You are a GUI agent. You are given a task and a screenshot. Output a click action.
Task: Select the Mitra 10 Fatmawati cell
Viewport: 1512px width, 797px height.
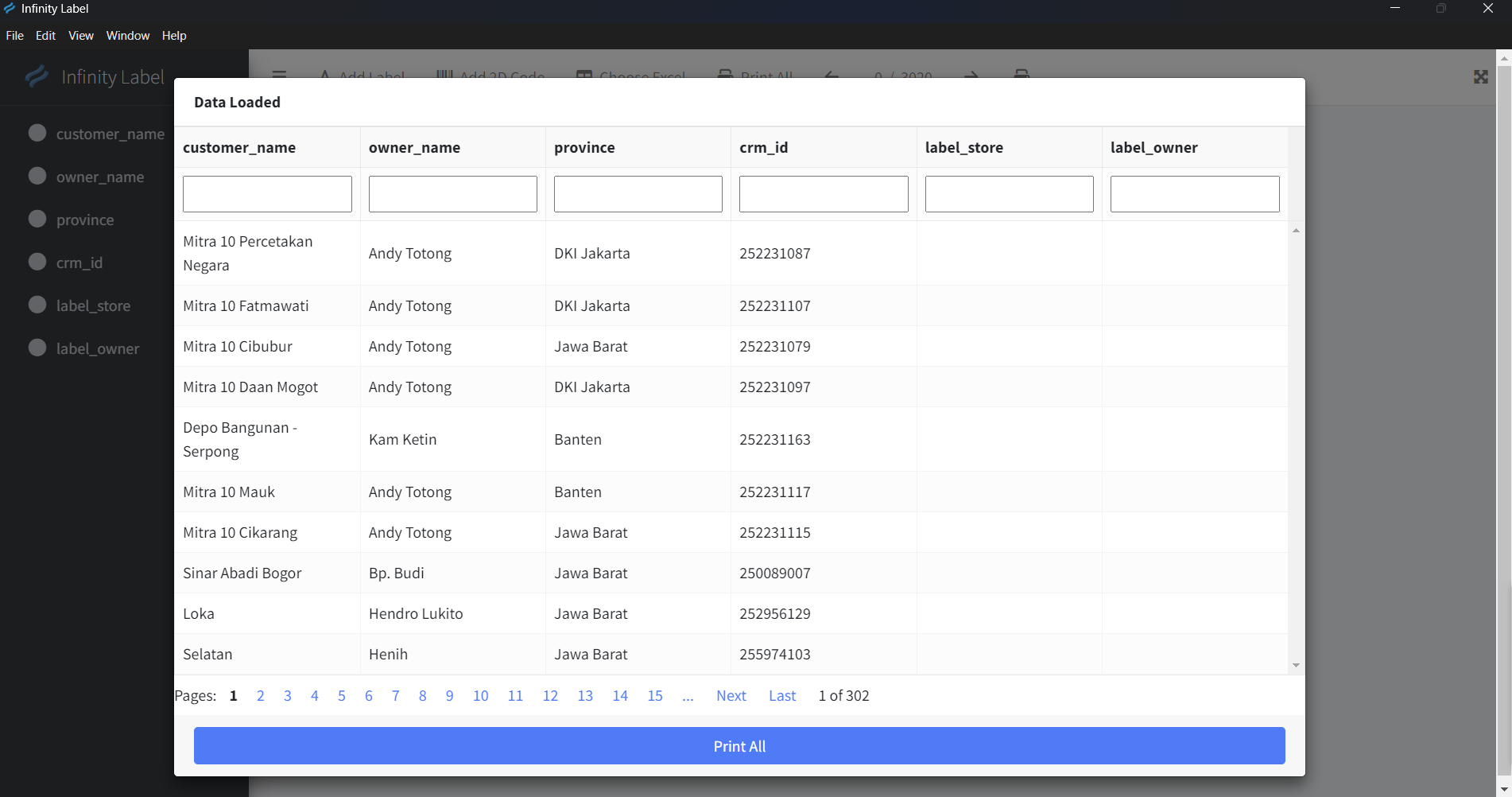267,305
